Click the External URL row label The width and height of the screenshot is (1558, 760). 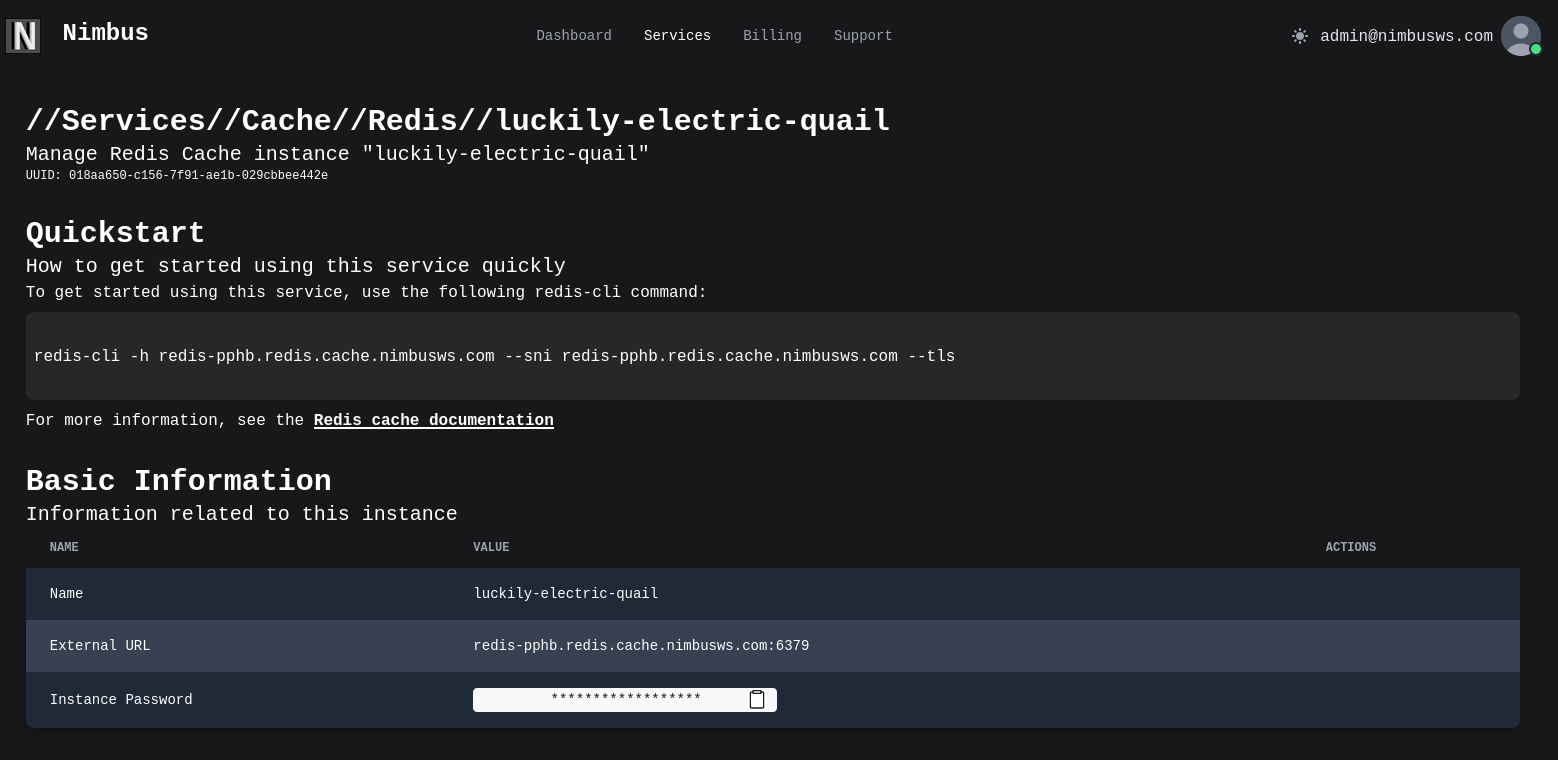(x=100, y=646)
